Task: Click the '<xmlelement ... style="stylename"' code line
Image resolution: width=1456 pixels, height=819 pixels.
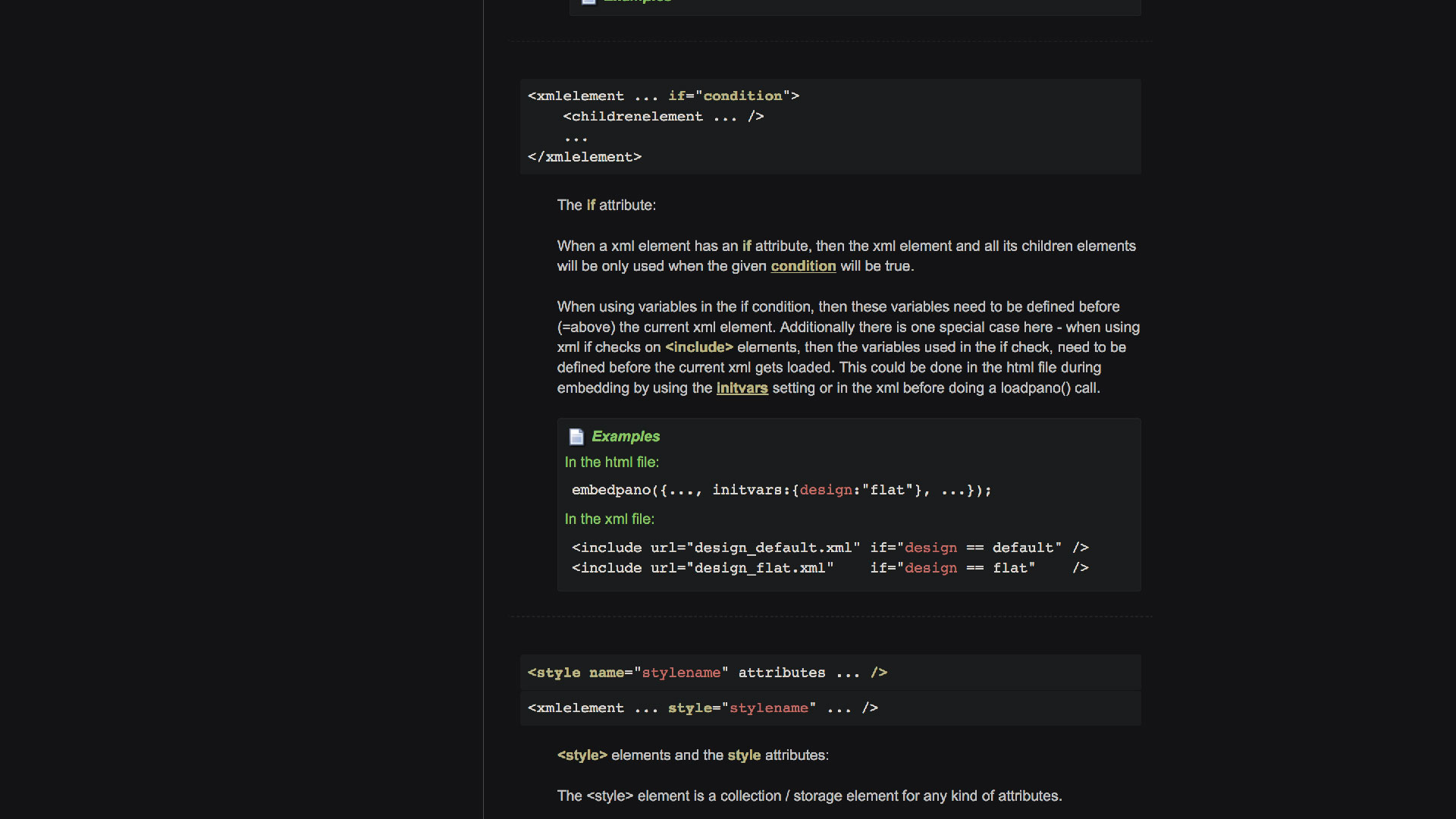Action: point(703,708)
